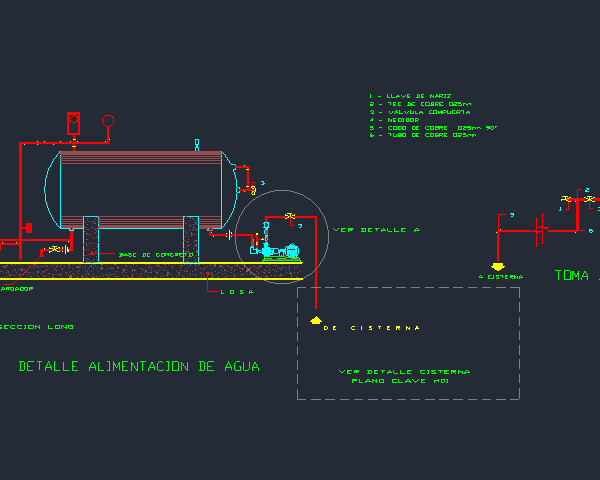
Task: Click the right concrete support base
Action: click(191, 239)
